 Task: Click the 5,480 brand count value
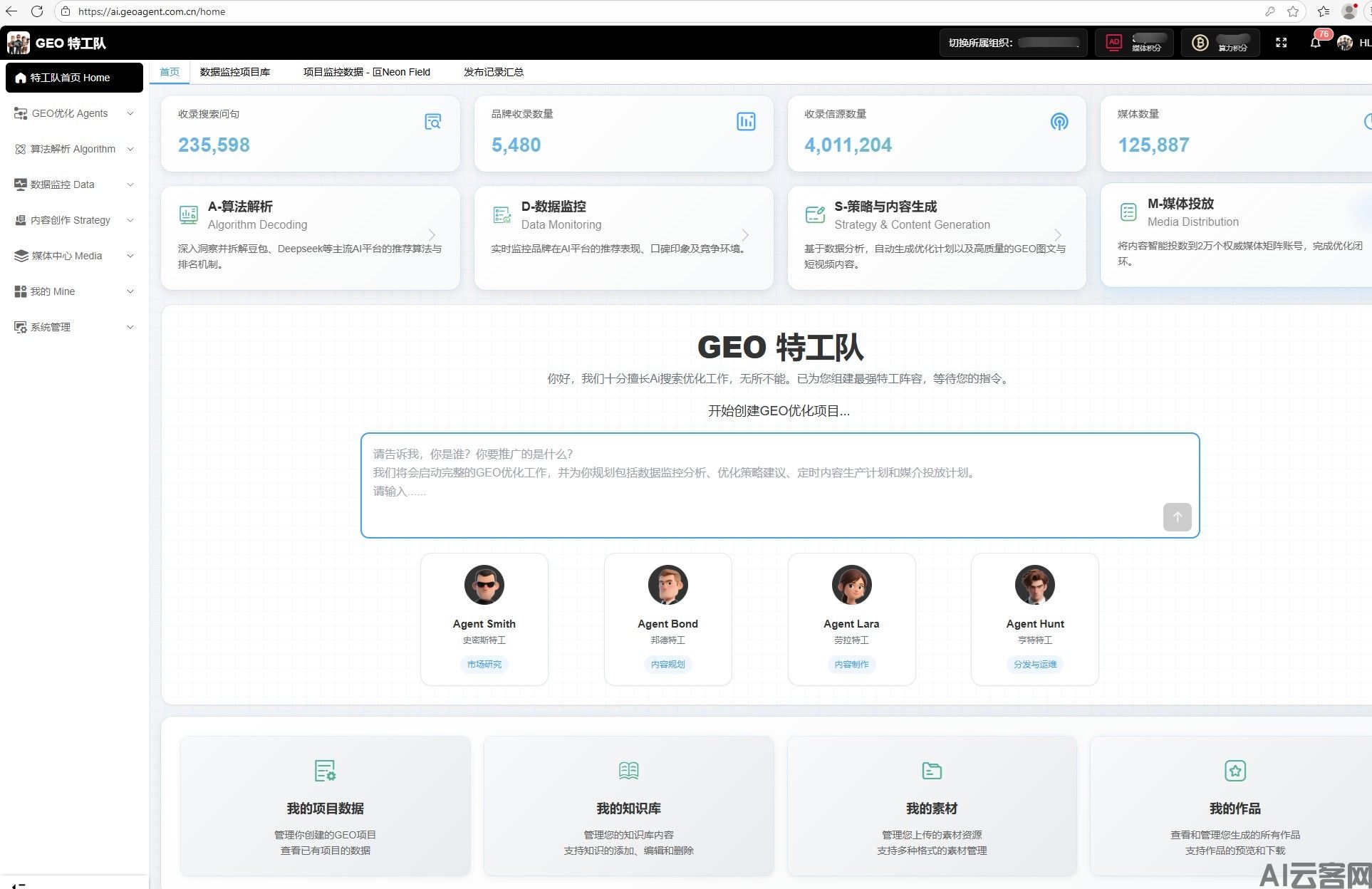(x=516, y=145)
